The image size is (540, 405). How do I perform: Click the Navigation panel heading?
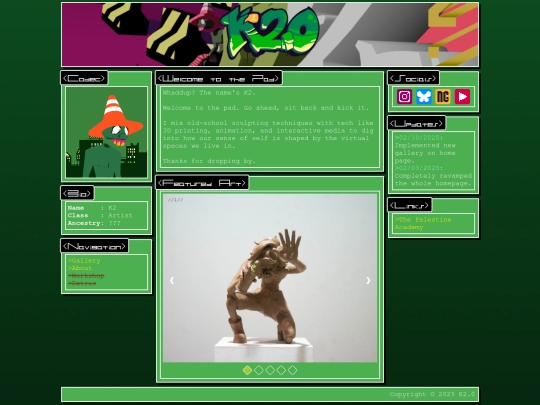pyautogui.click(x=94, y=246)
